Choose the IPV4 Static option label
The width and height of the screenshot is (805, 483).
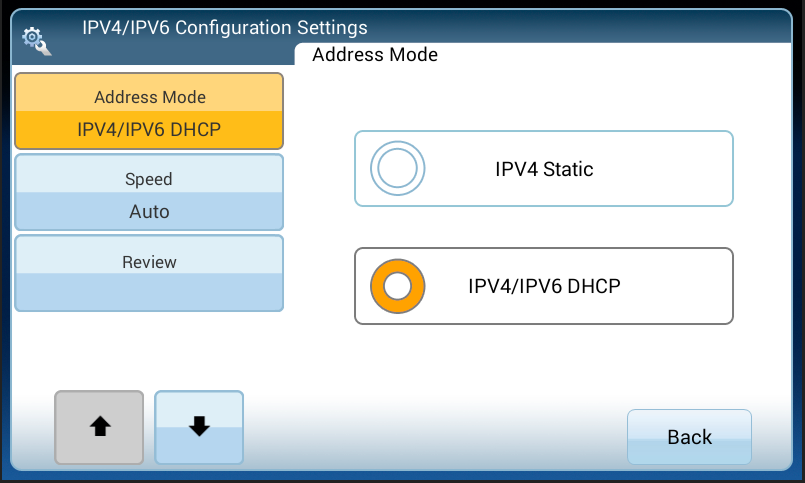544,169
